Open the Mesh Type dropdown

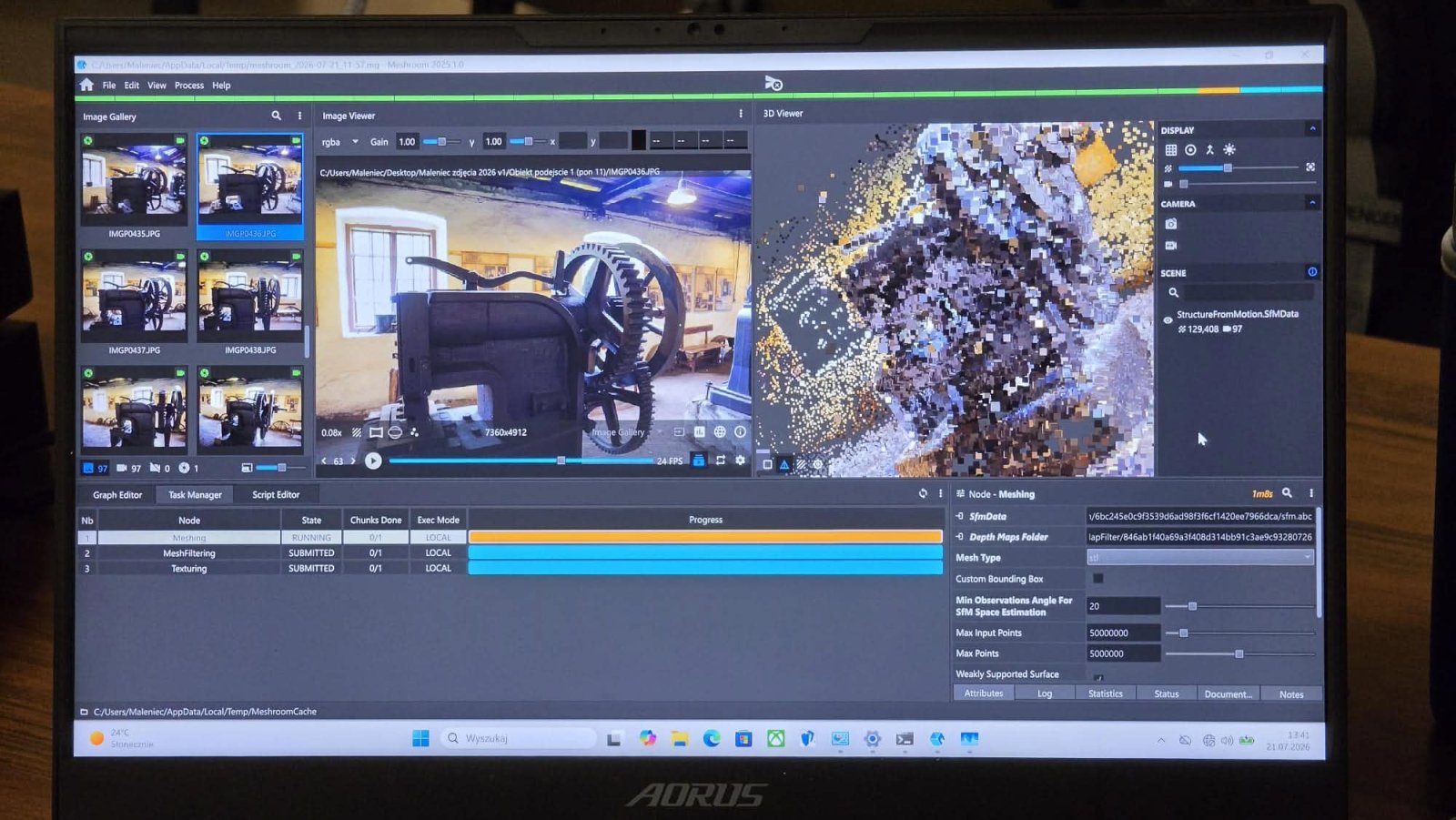pos(1200,557)
